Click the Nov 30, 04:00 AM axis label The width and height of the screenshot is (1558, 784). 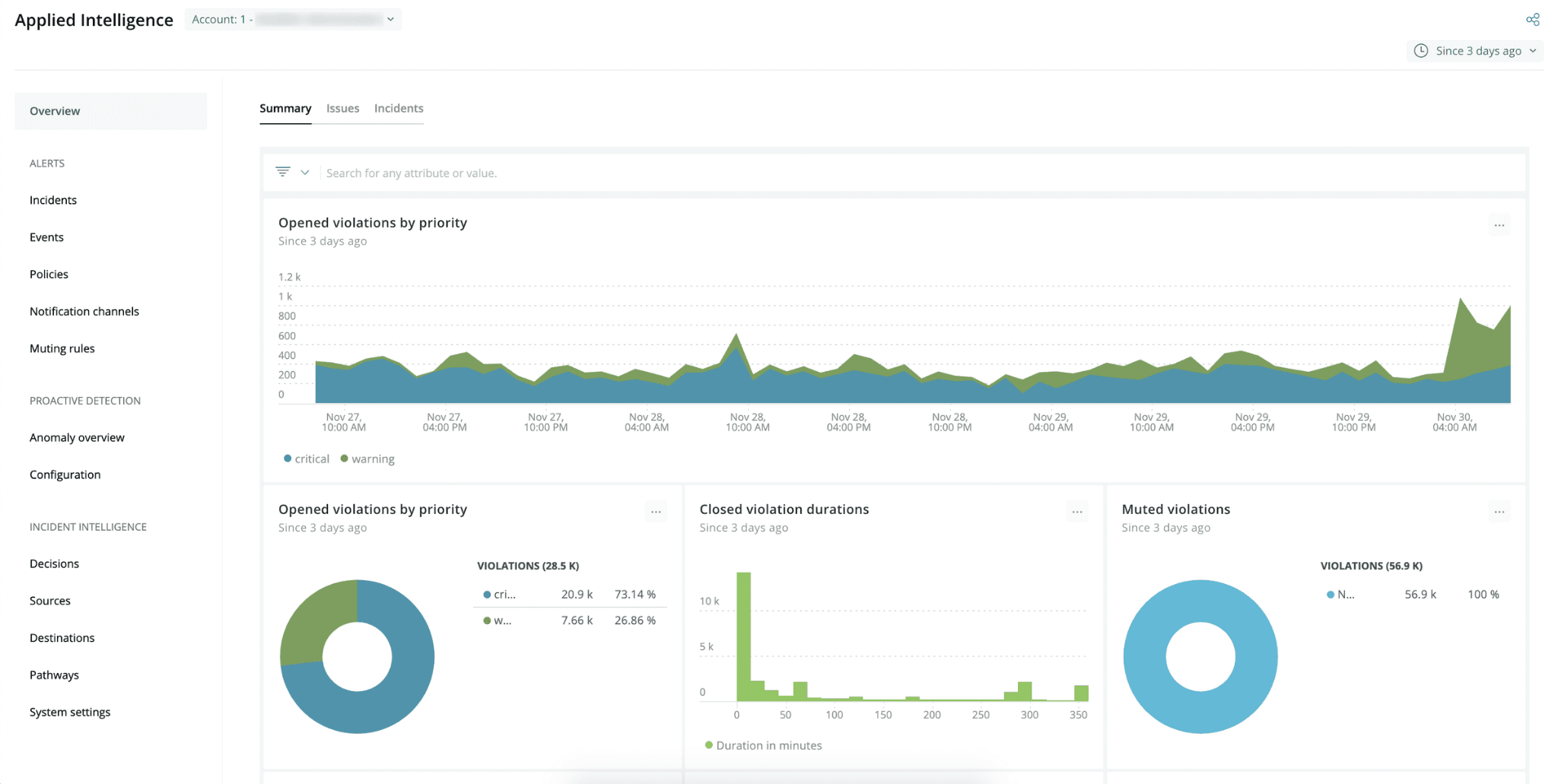tap(1455, 422)
